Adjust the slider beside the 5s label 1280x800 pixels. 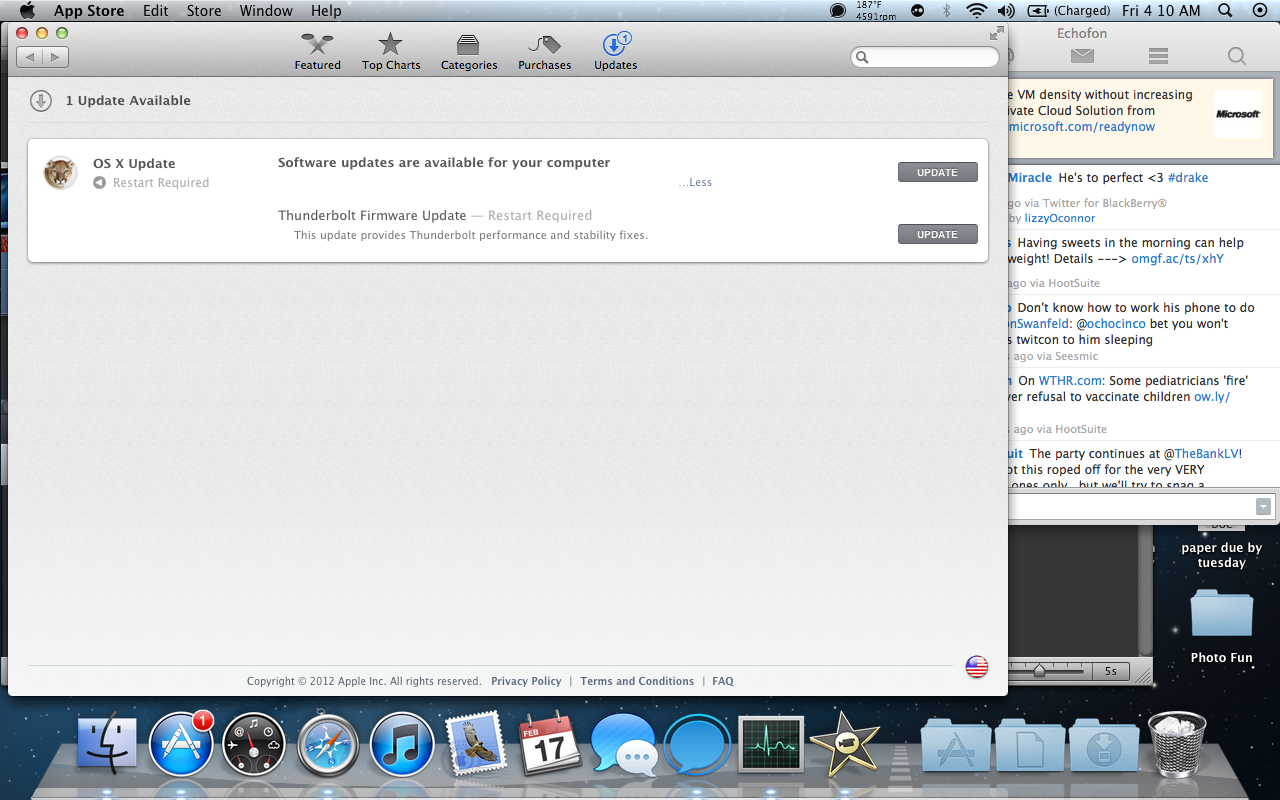click(1040, 671)
